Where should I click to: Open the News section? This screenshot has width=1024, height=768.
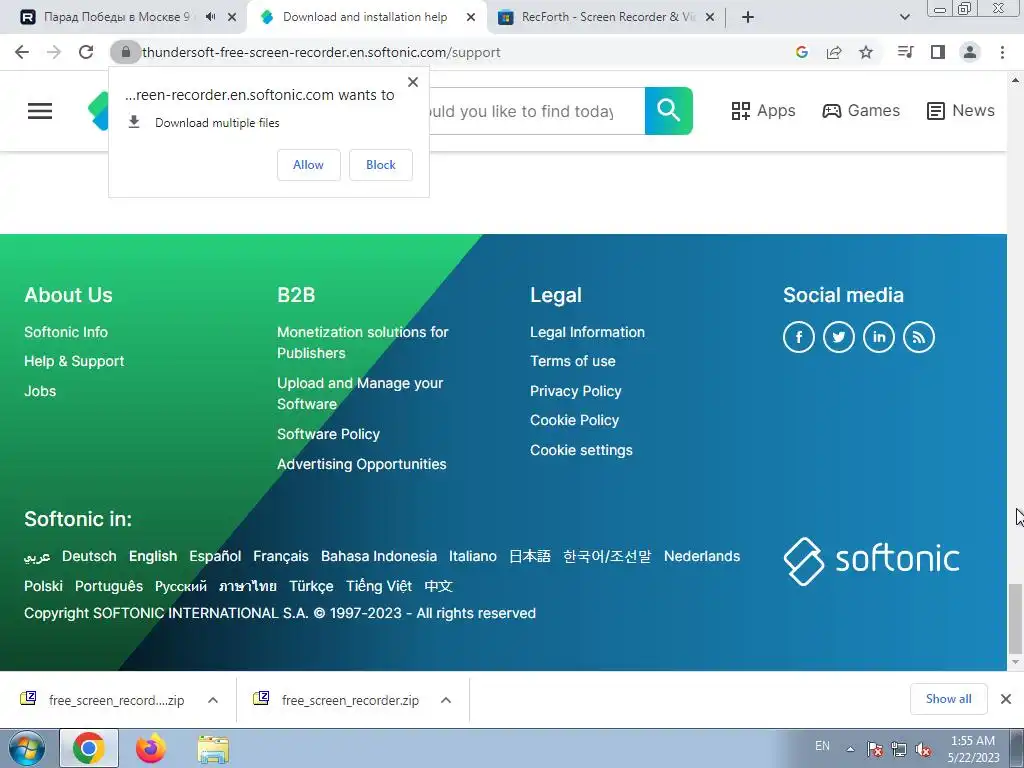961,111
